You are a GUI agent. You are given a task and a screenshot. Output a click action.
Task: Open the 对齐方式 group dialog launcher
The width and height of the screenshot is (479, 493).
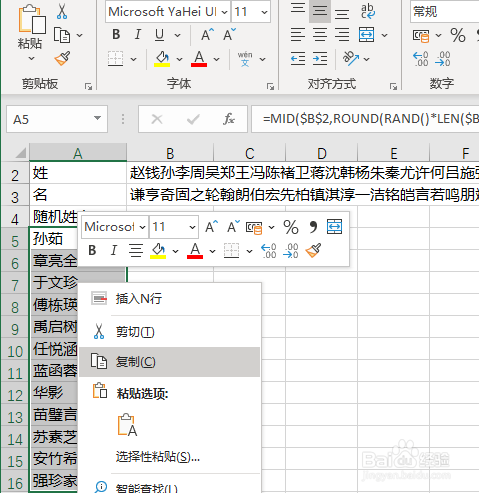(x=393, y=87)
